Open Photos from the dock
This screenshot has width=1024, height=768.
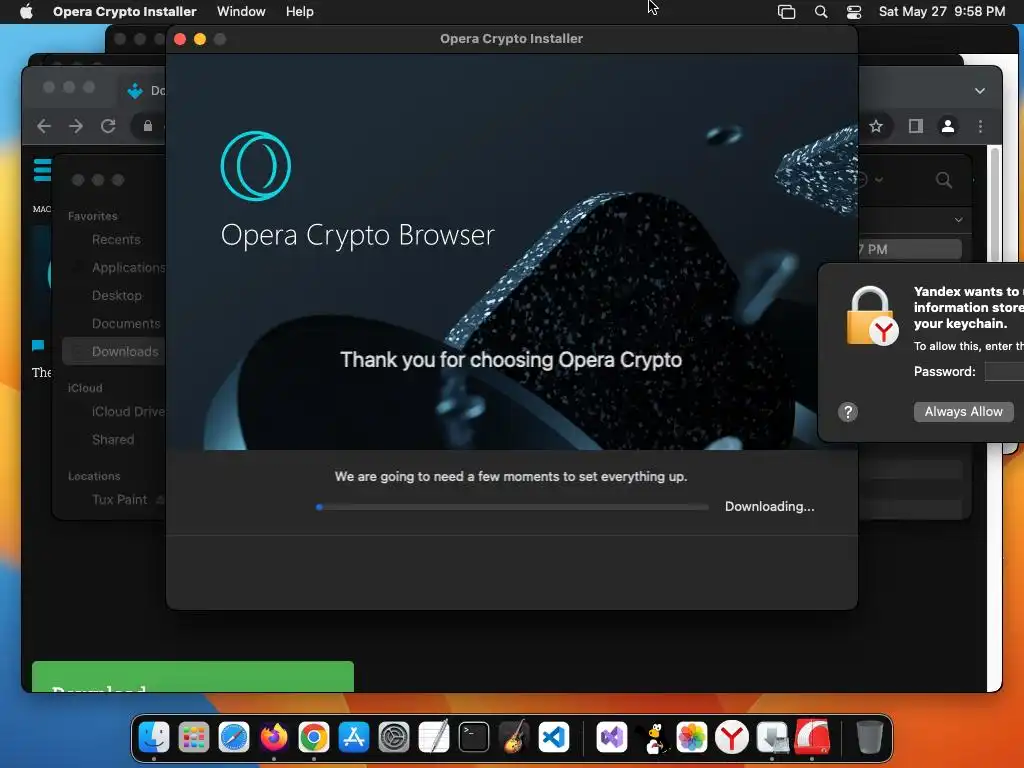tap(692, 737)
